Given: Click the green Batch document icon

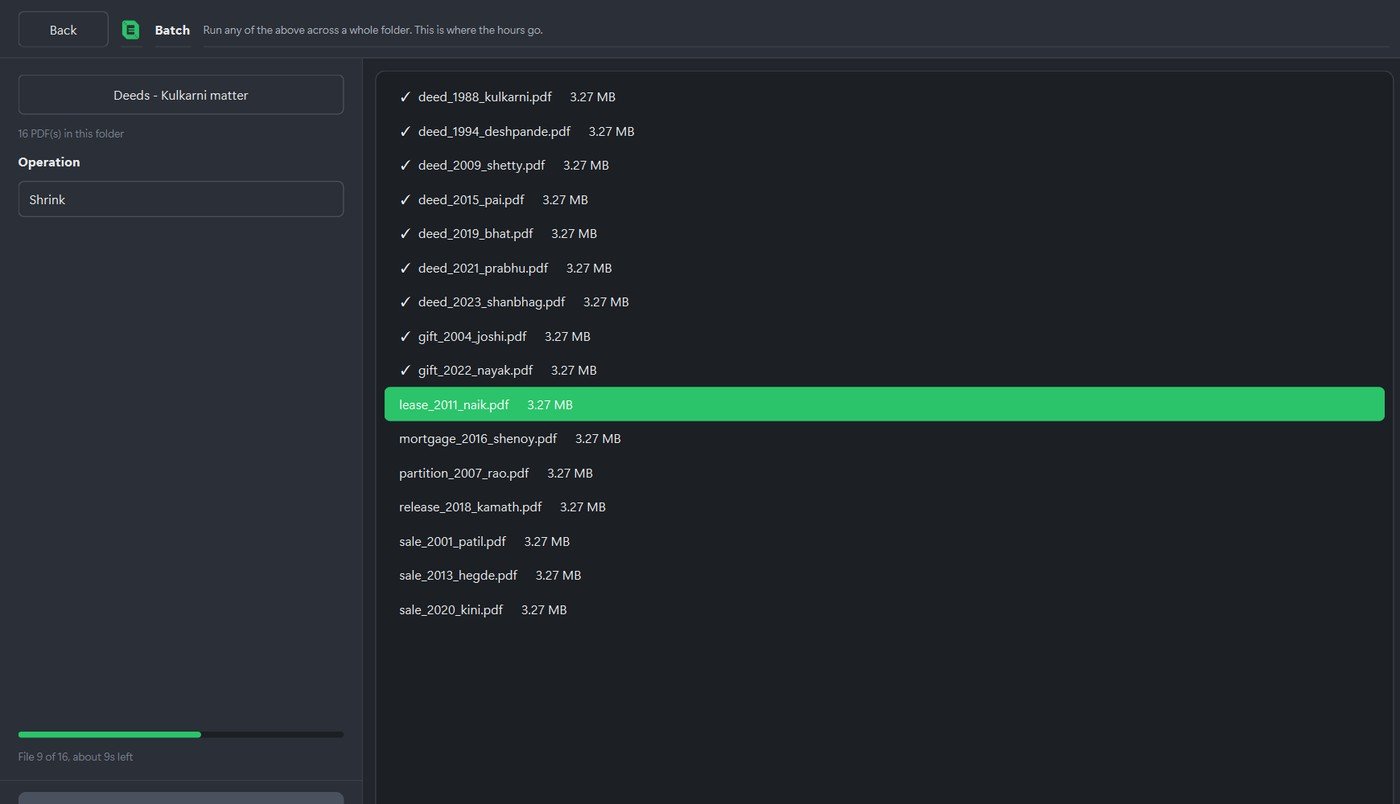Looking at the screenshot, I should coord(130,30).
